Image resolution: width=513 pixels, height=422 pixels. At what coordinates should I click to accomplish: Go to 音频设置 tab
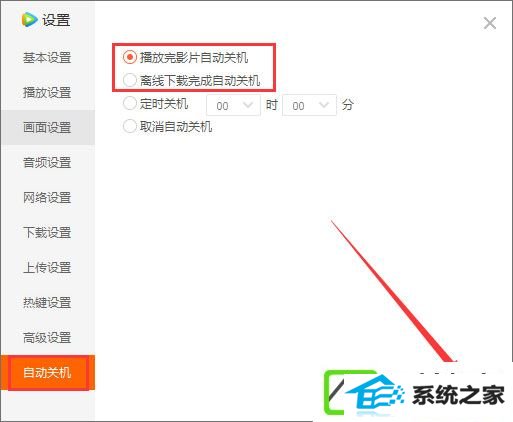pos(47,163)
